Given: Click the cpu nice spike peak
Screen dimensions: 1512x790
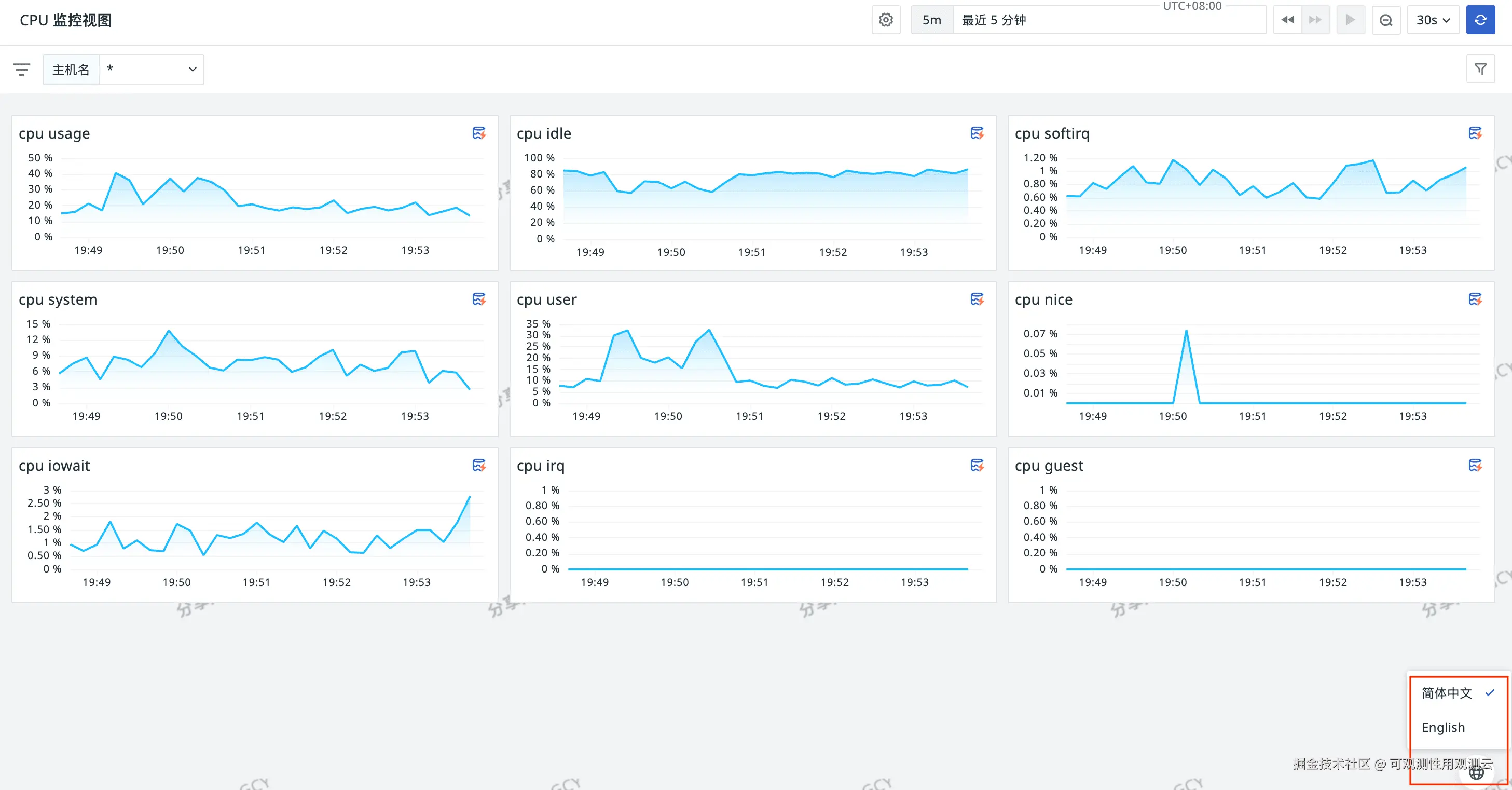Looking at the screenshot, I should (1186, 331).
